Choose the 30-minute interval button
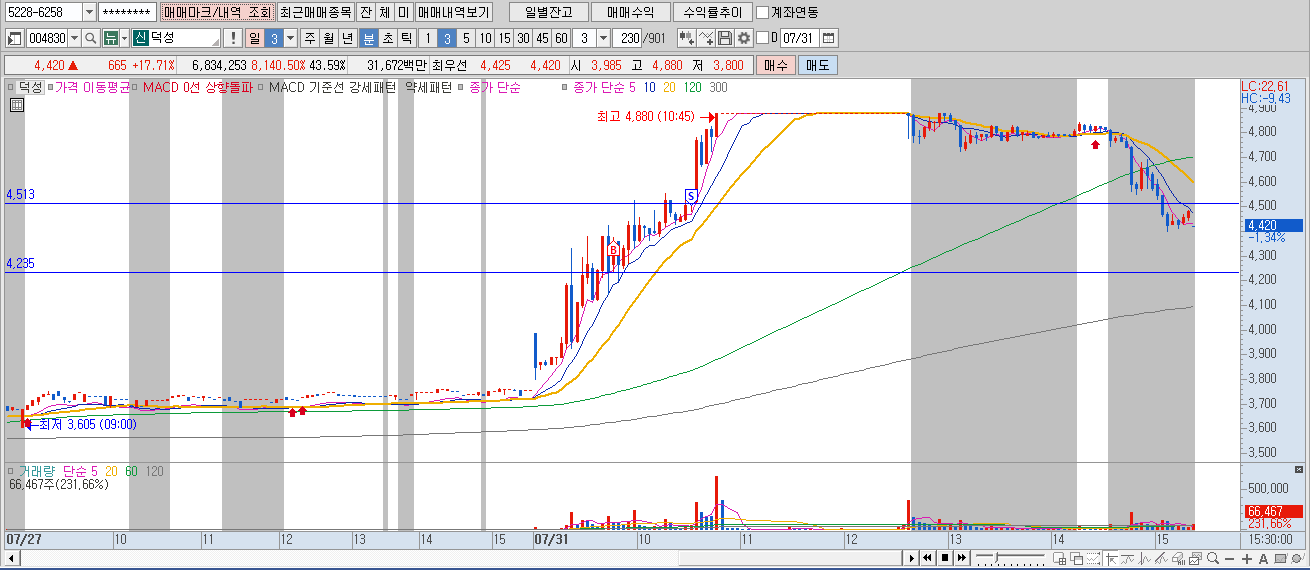The height and width of the screenshot is (570, 1310). click(523, 38)
